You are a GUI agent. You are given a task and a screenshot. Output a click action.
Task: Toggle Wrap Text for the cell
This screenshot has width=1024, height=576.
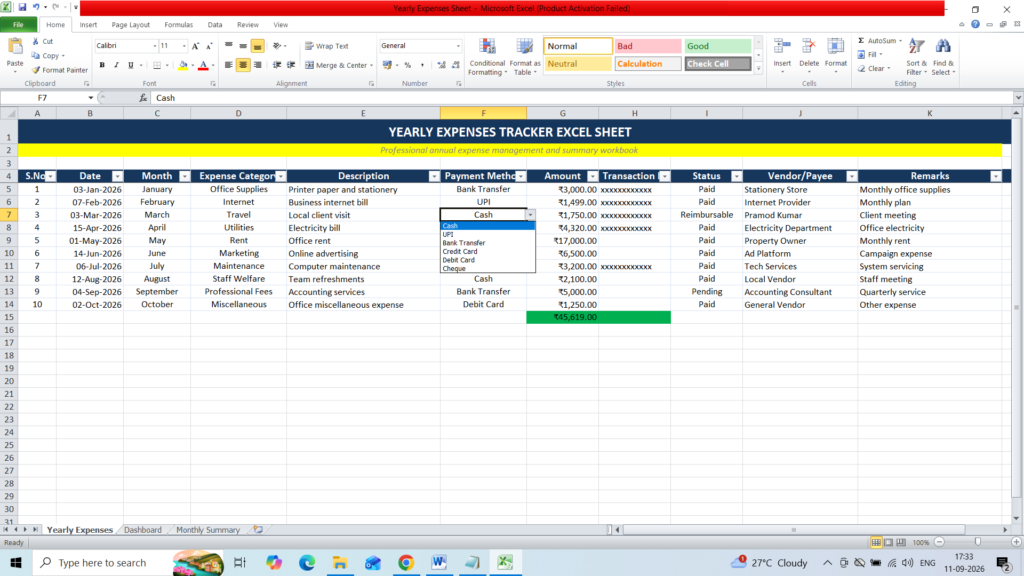tap(327, 46)
